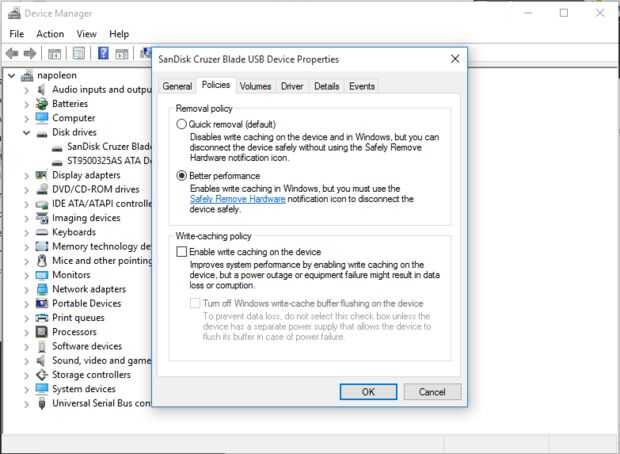Toggle the show/hide action pane toolbar icon
This screenshot has width=620, height=454.
click(x=122, y=53)
